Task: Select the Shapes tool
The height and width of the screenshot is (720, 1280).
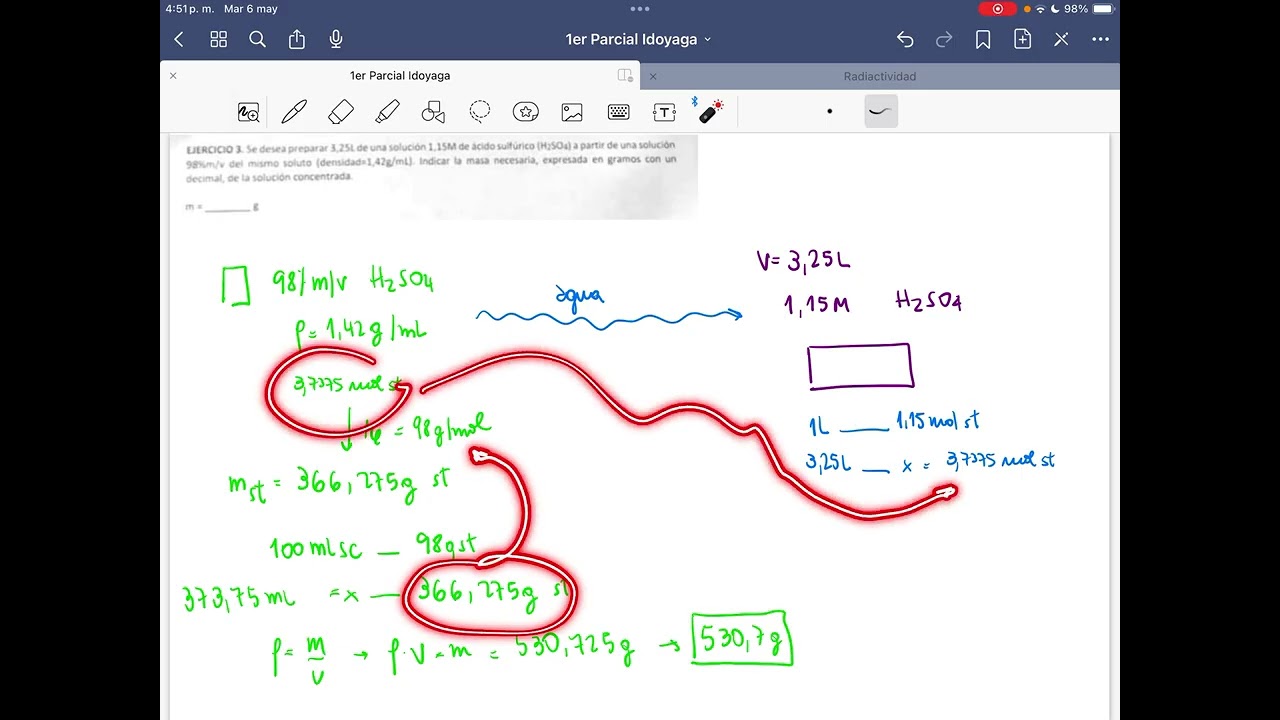Action: click(x=433, y=112)
